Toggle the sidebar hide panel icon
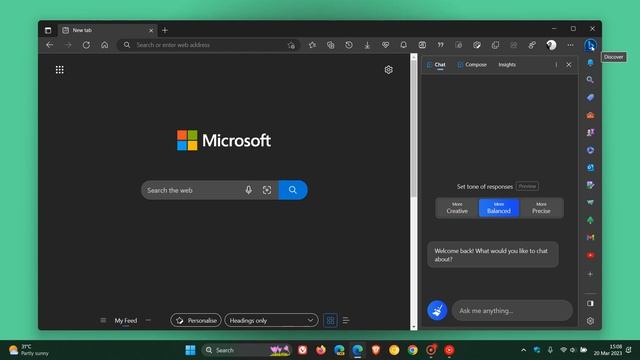Image resolution: width=640 pixels, height=360 pixels. pos(590,303)
